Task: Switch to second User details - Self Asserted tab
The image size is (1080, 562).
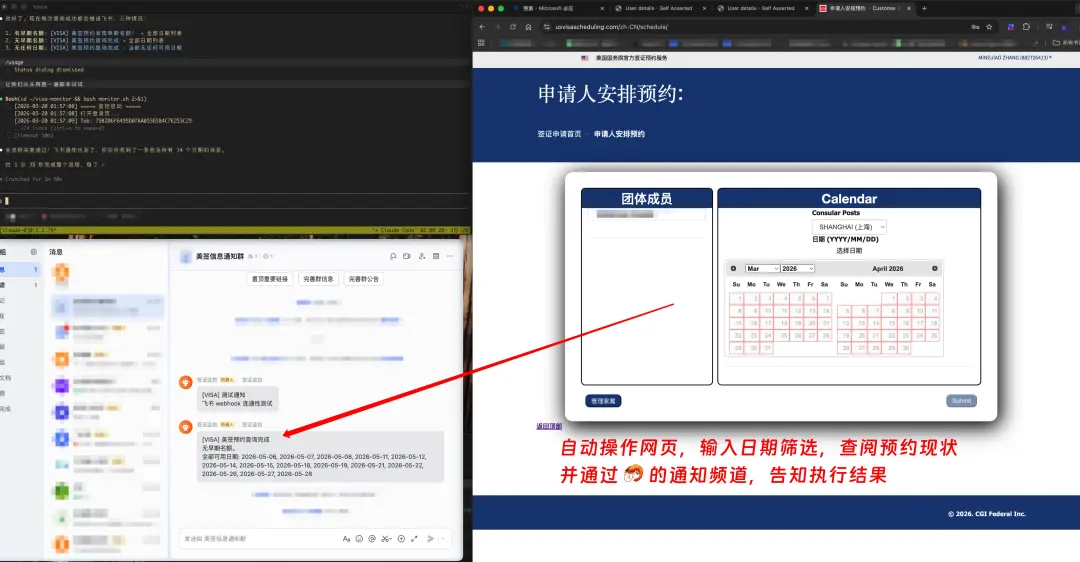Action: [x=761, y=8]
